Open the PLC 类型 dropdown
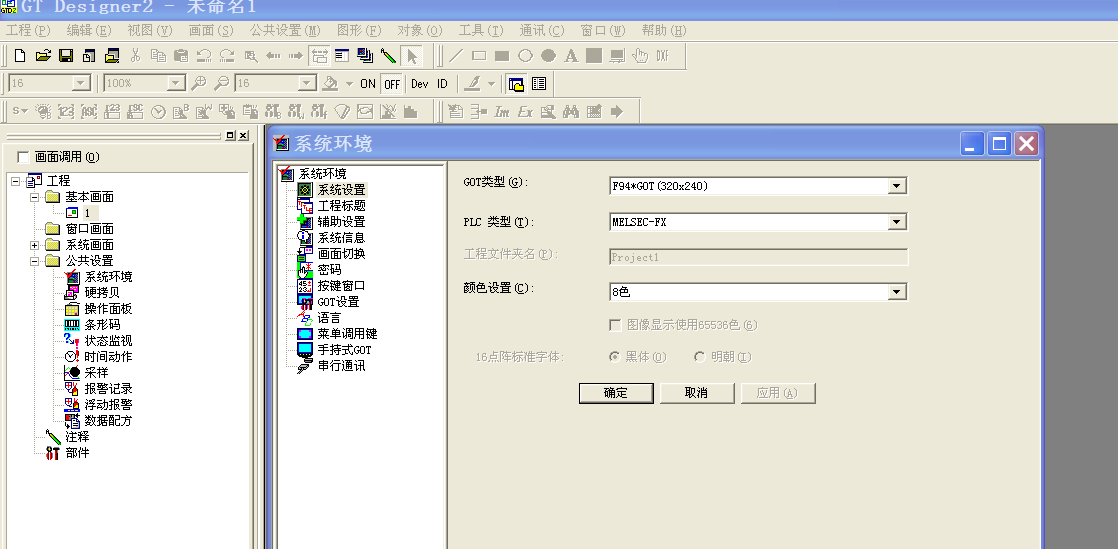Screen dimensions: 1118x549 point(897,222)
